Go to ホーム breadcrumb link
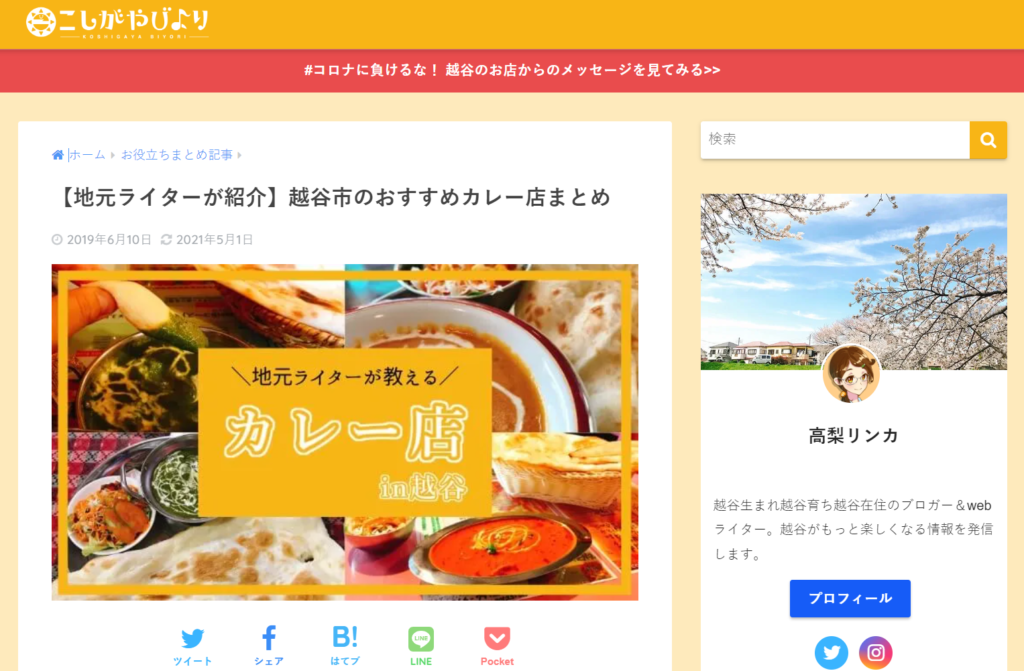The height and width of the screenshot is (671, 1024). pyautogui.click(x=87, y=155)
